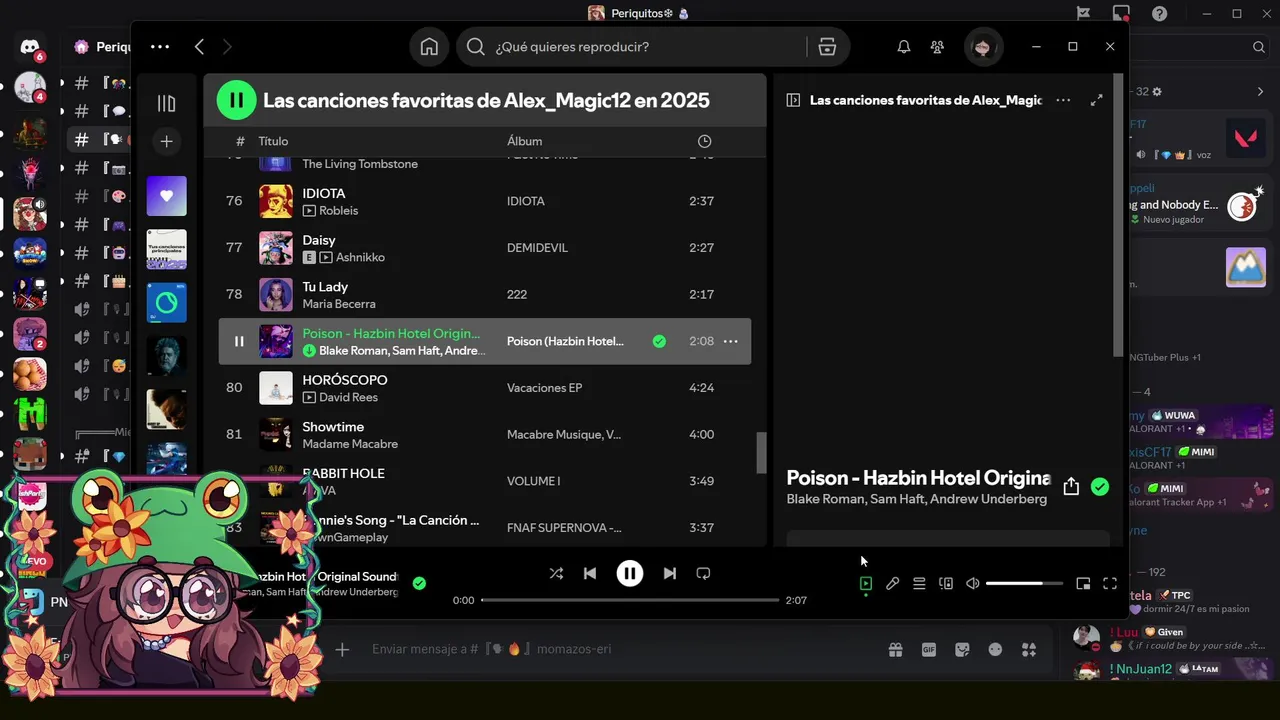
Task: Open Discord help question mark
Action: point(1159,13)
